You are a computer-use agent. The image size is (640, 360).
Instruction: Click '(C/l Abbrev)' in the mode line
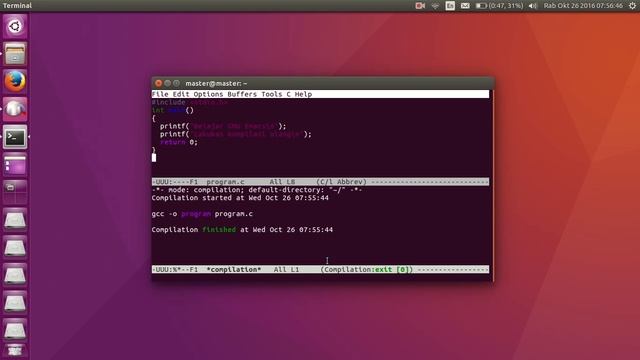point(341,182)
